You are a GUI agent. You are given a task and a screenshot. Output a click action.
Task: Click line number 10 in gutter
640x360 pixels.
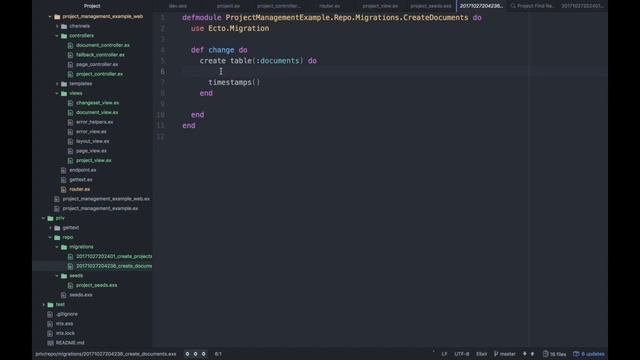coord(161,115)
